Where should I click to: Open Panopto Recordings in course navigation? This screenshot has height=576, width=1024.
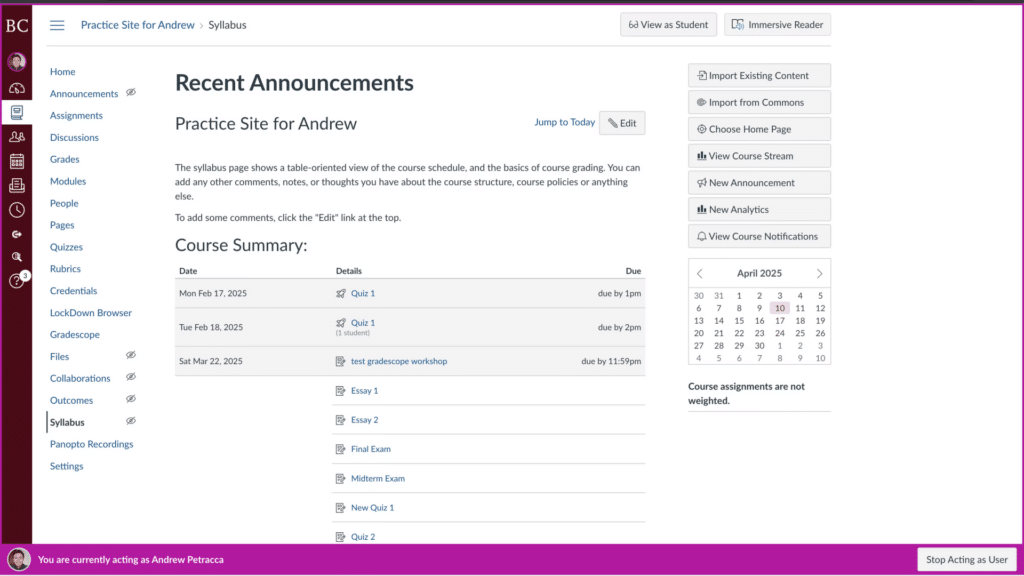pyautogui.click(x=91, y=445)
